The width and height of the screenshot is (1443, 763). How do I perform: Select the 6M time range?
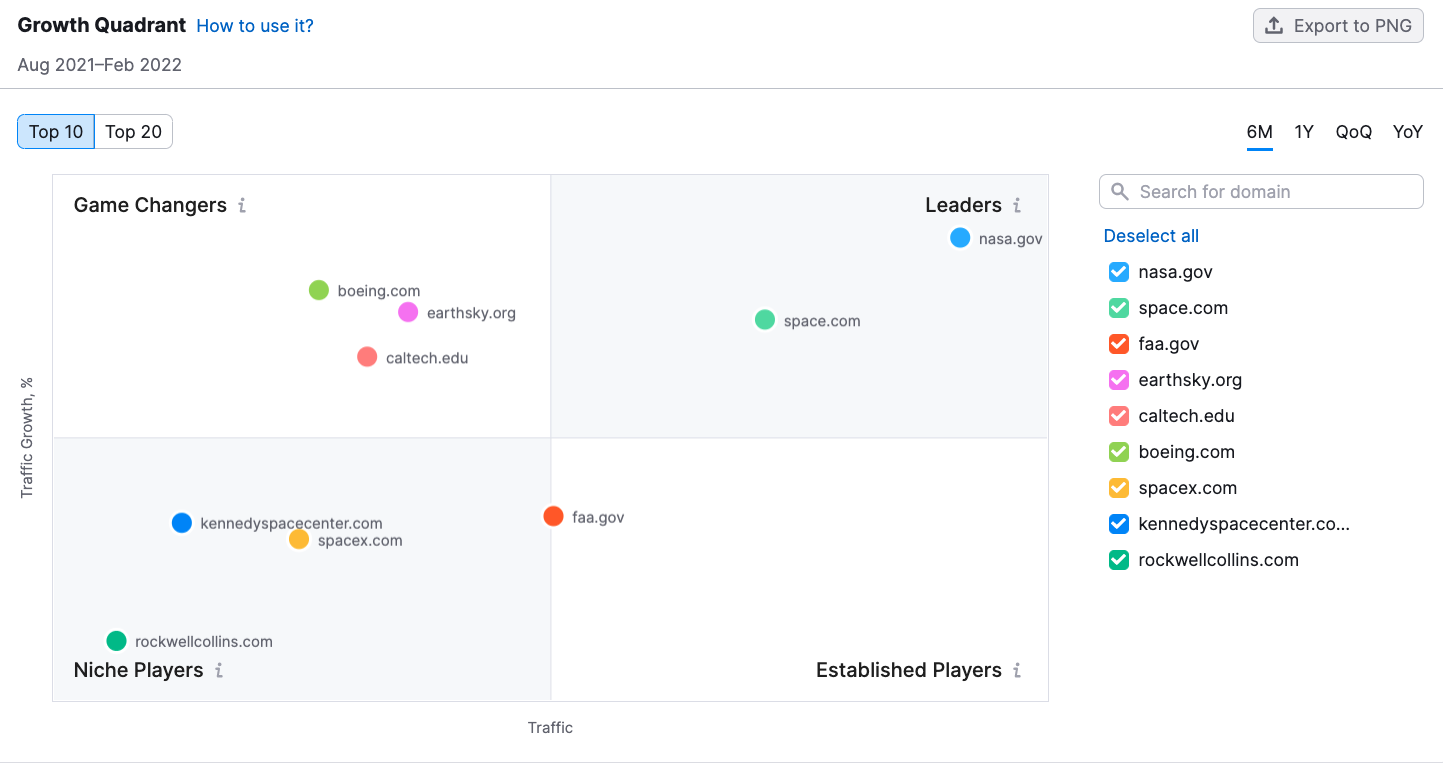[1260, 132]
